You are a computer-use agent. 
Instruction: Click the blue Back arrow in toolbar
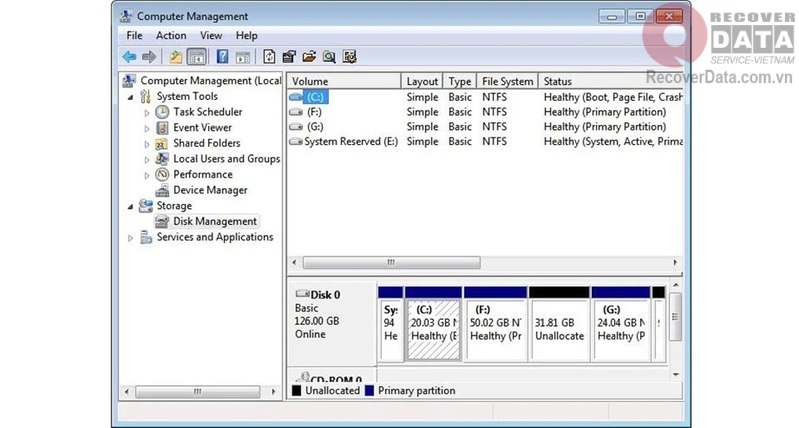[x=129, y=57]
